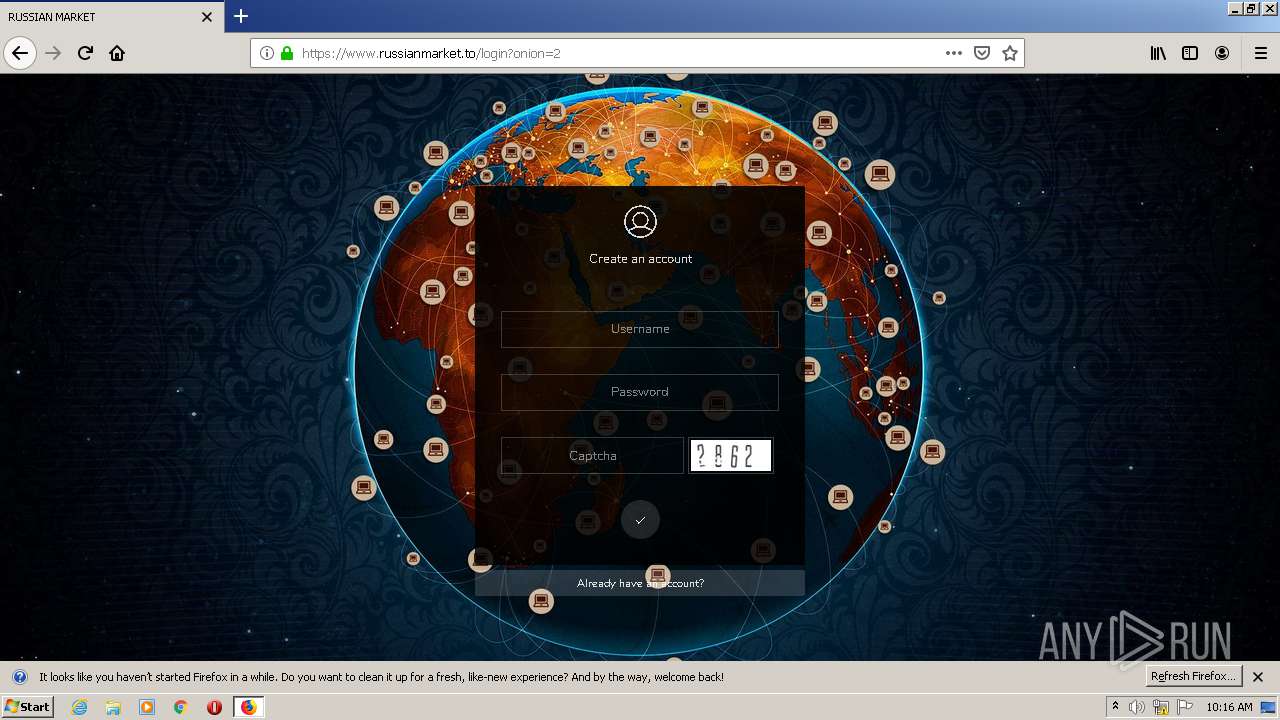Open the Firefox hamburger menu

(x=1260, y=53)
